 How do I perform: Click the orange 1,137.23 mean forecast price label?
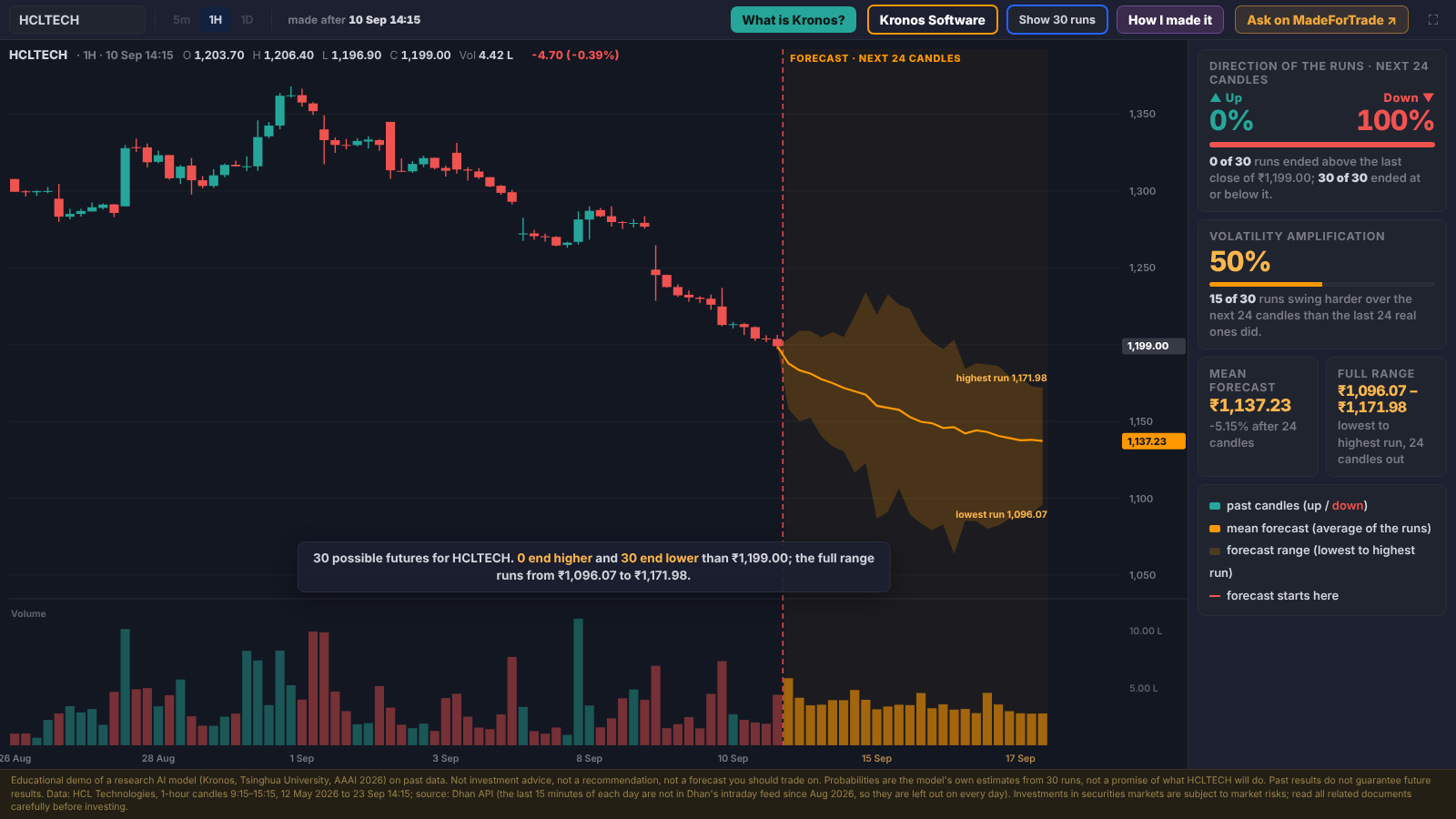[1152, 441]
